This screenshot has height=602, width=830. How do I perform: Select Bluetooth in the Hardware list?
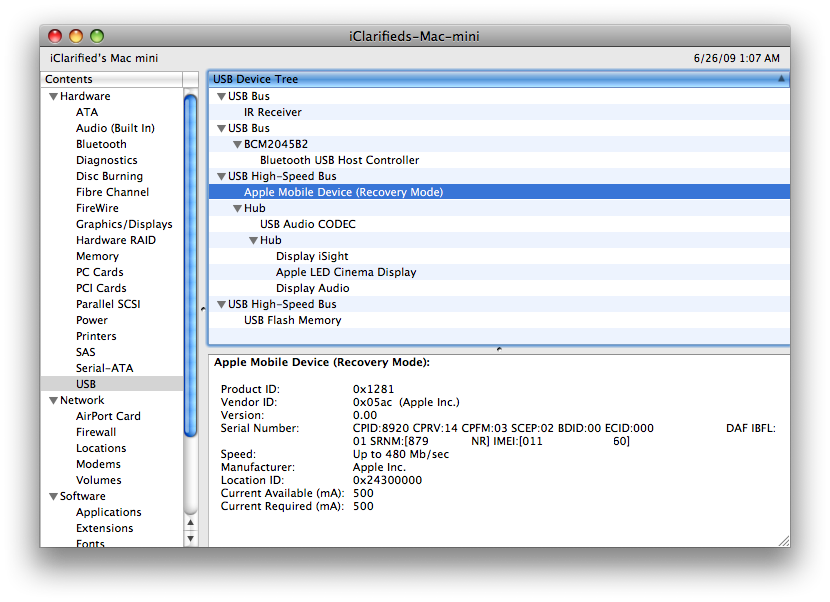[x=101, y=144]
